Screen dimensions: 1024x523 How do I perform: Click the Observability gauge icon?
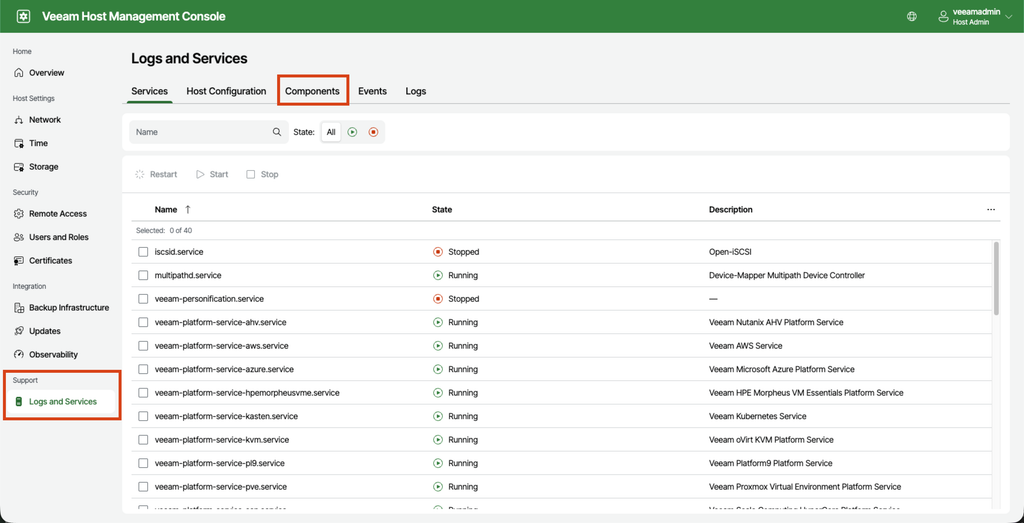(x=19, y=355)
